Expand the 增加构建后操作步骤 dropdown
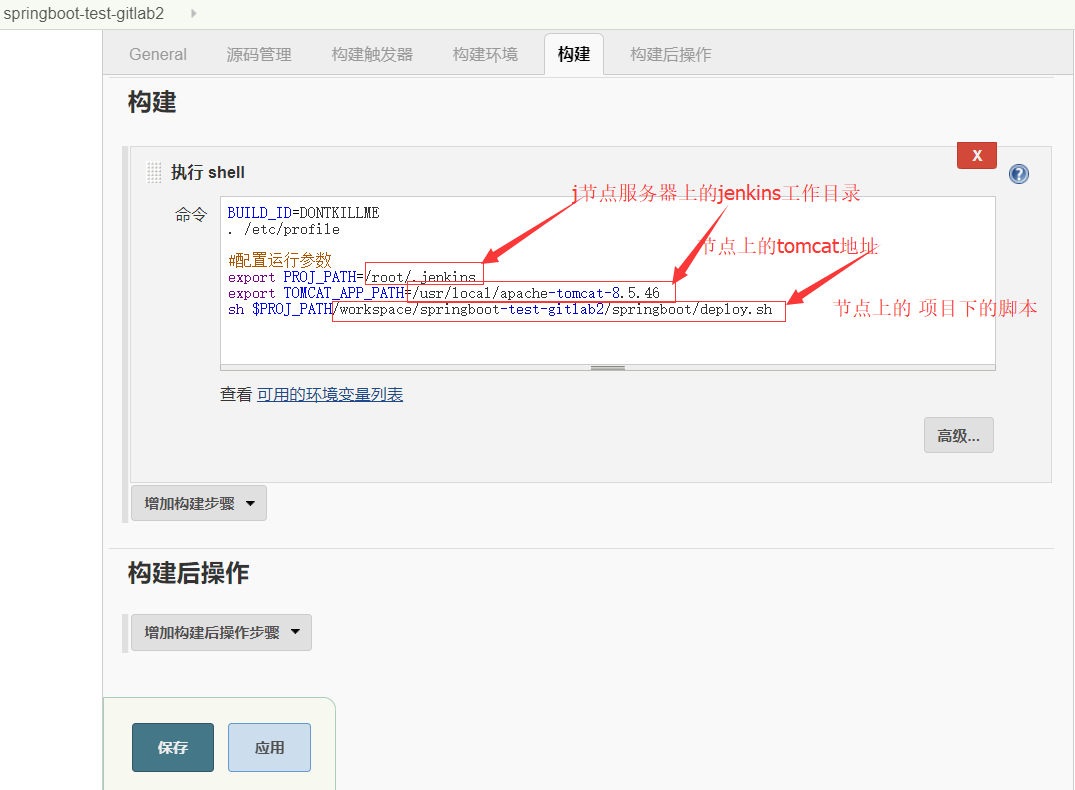 [x=213, y=632]
